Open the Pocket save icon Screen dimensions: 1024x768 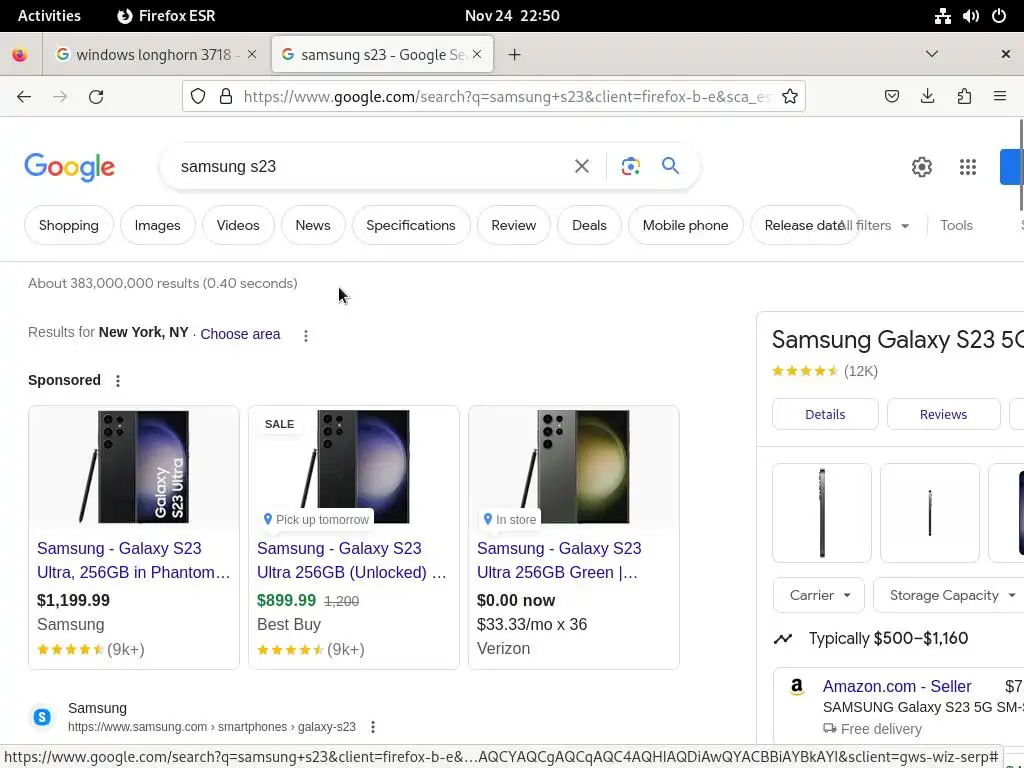(891, 97)
